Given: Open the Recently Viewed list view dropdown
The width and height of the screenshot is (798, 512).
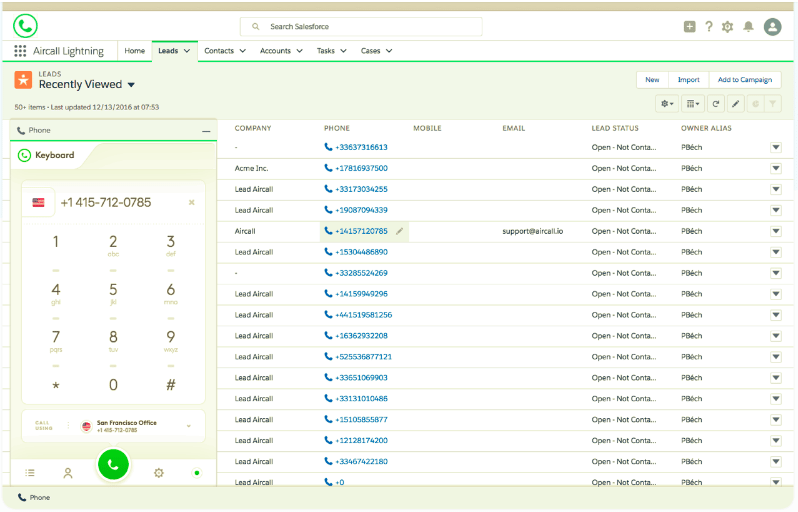Looking at the screenshot, I should [131, 85].
